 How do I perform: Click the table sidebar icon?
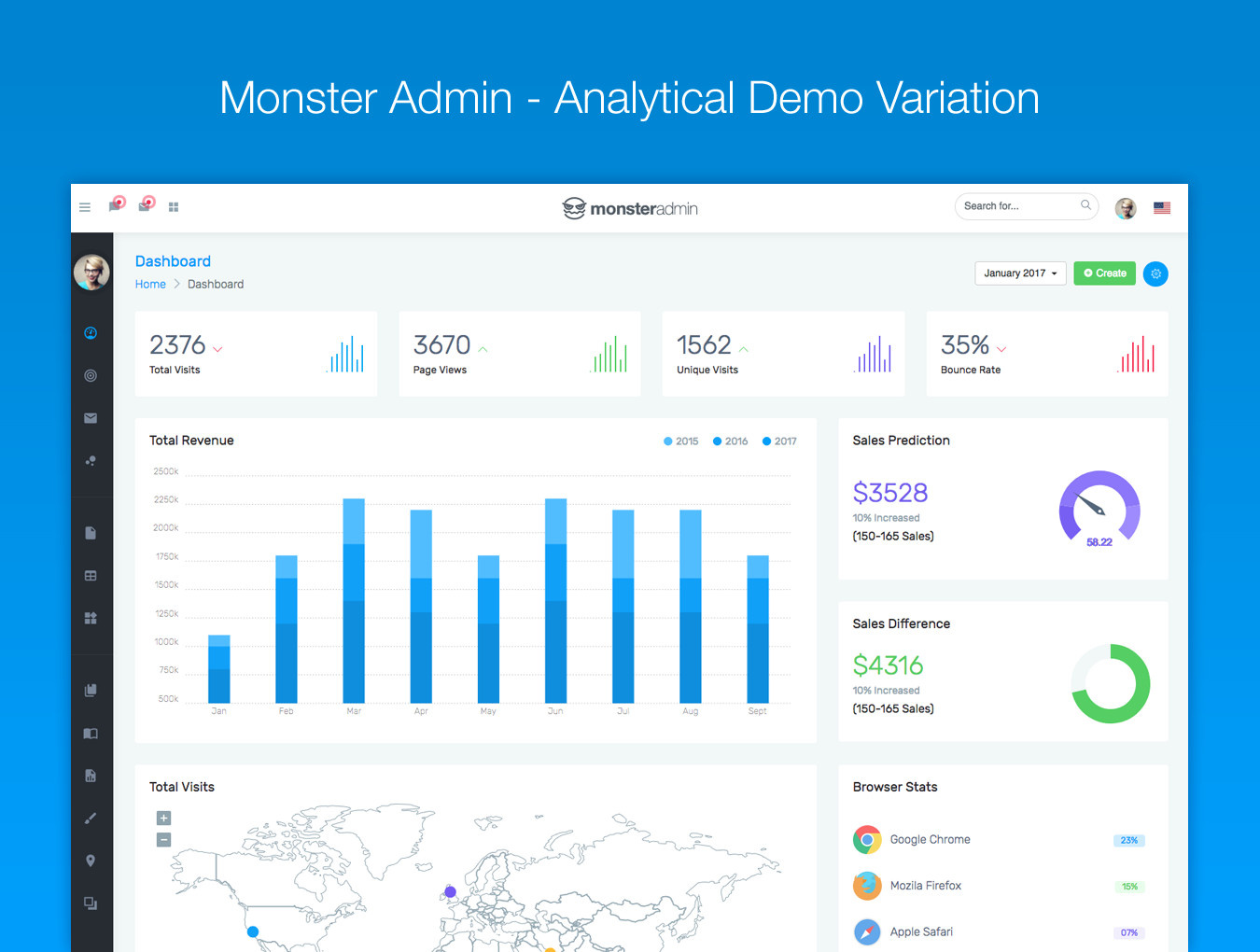[91, 576]
